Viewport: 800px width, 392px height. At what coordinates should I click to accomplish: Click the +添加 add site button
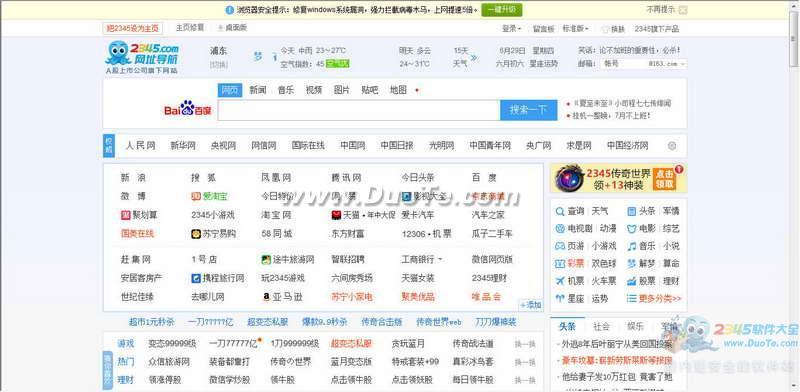[x=531, y=305]
